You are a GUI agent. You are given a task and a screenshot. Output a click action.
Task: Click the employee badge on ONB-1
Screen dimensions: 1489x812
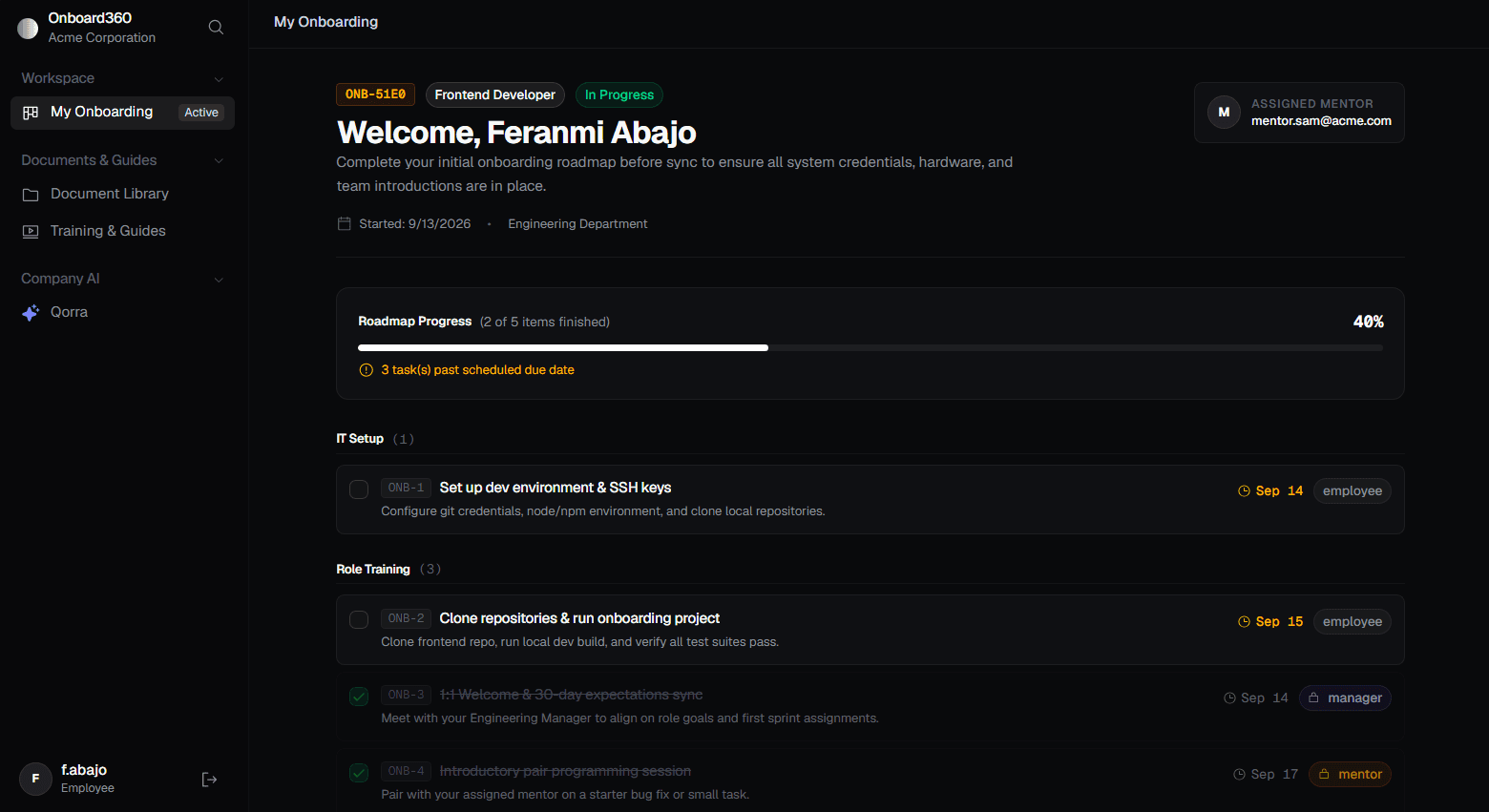[1352, 491]
